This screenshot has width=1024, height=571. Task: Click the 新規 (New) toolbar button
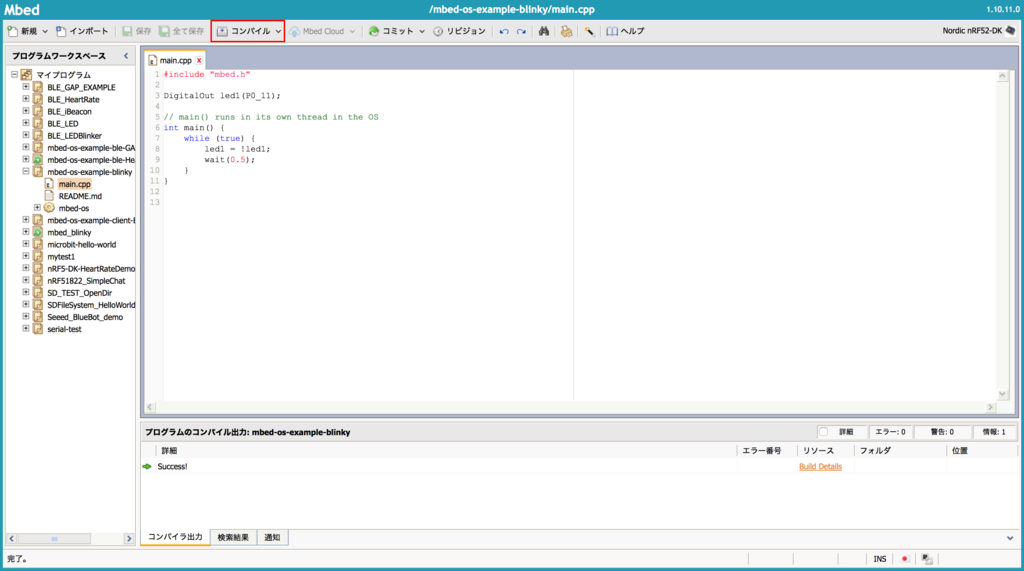tap(22, 31)
